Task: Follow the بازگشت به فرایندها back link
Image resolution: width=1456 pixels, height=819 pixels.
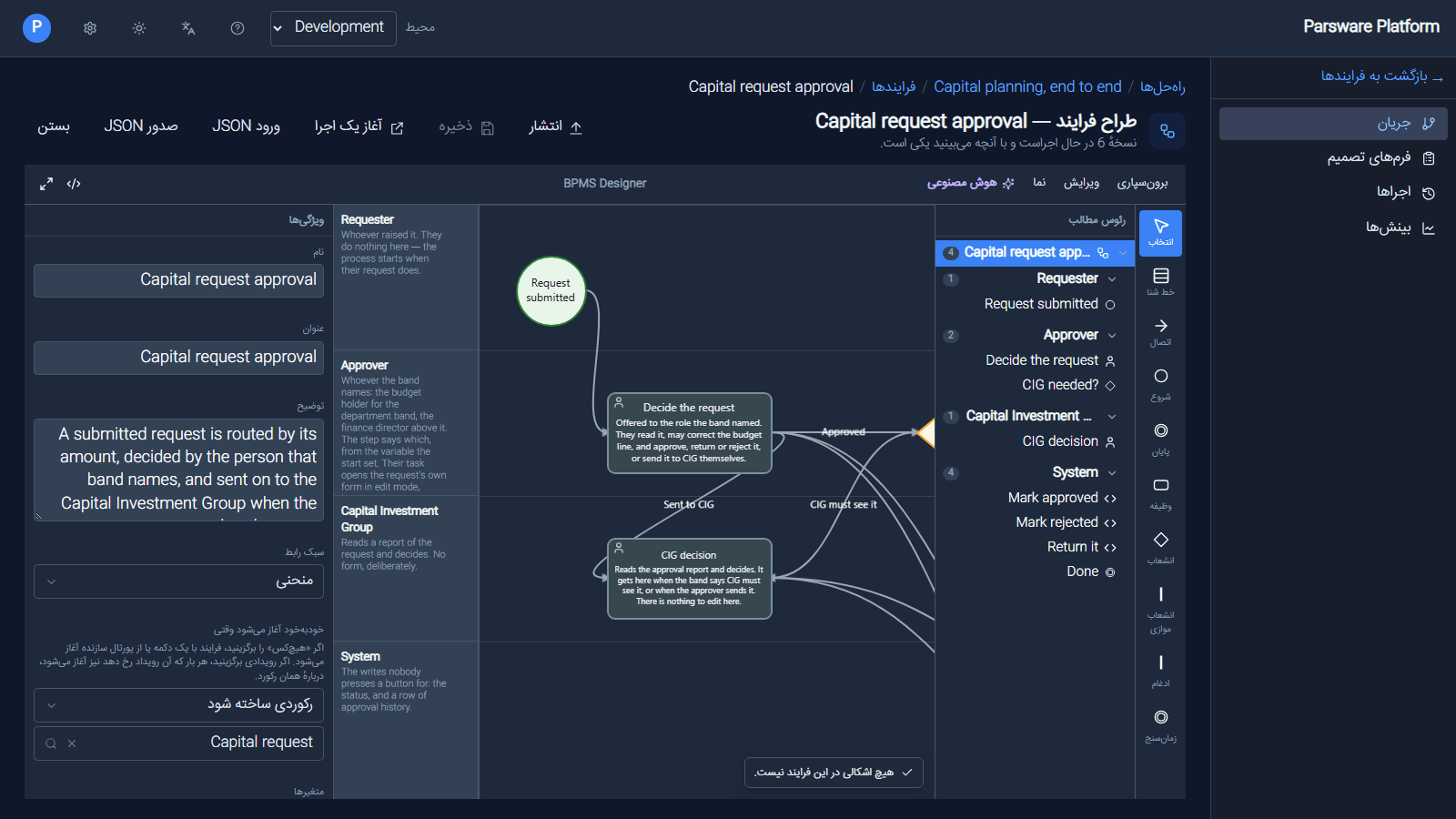Action: point(1381,76)
